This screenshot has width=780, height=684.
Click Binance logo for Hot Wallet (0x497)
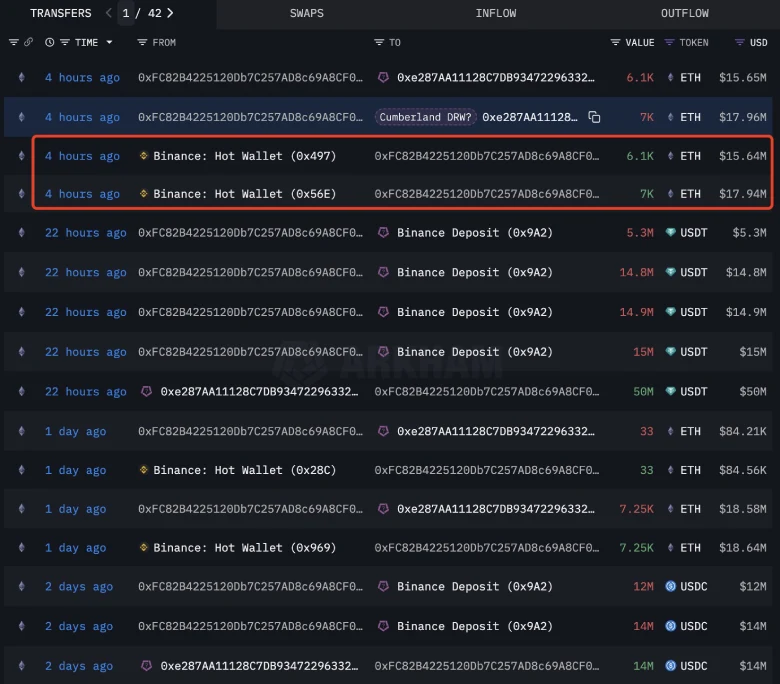(144, 156)
